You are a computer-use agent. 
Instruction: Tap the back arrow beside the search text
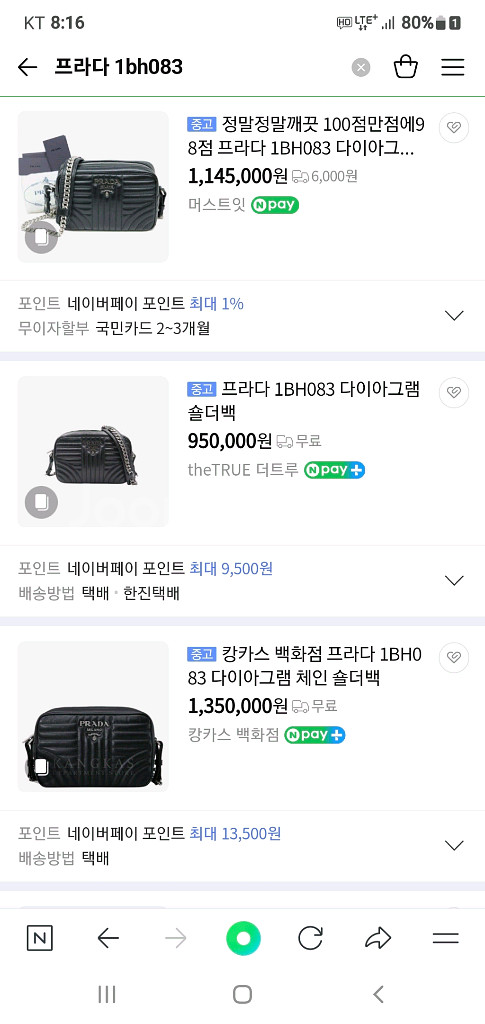coord(27,67)
